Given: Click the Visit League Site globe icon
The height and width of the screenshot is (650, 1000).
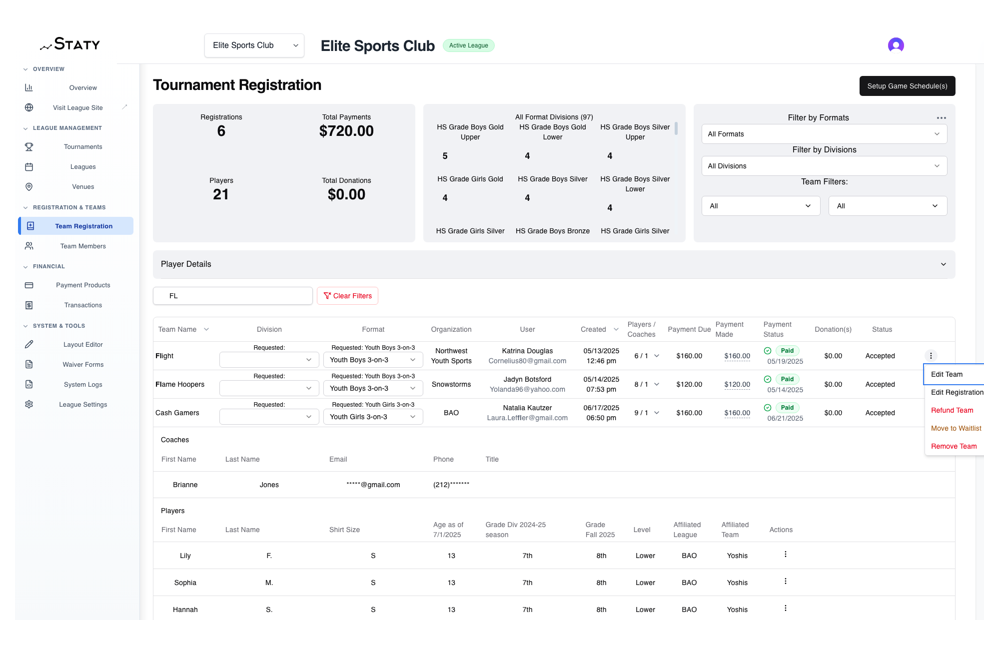Looking at the screenshot, I should [x=29, y=108].
